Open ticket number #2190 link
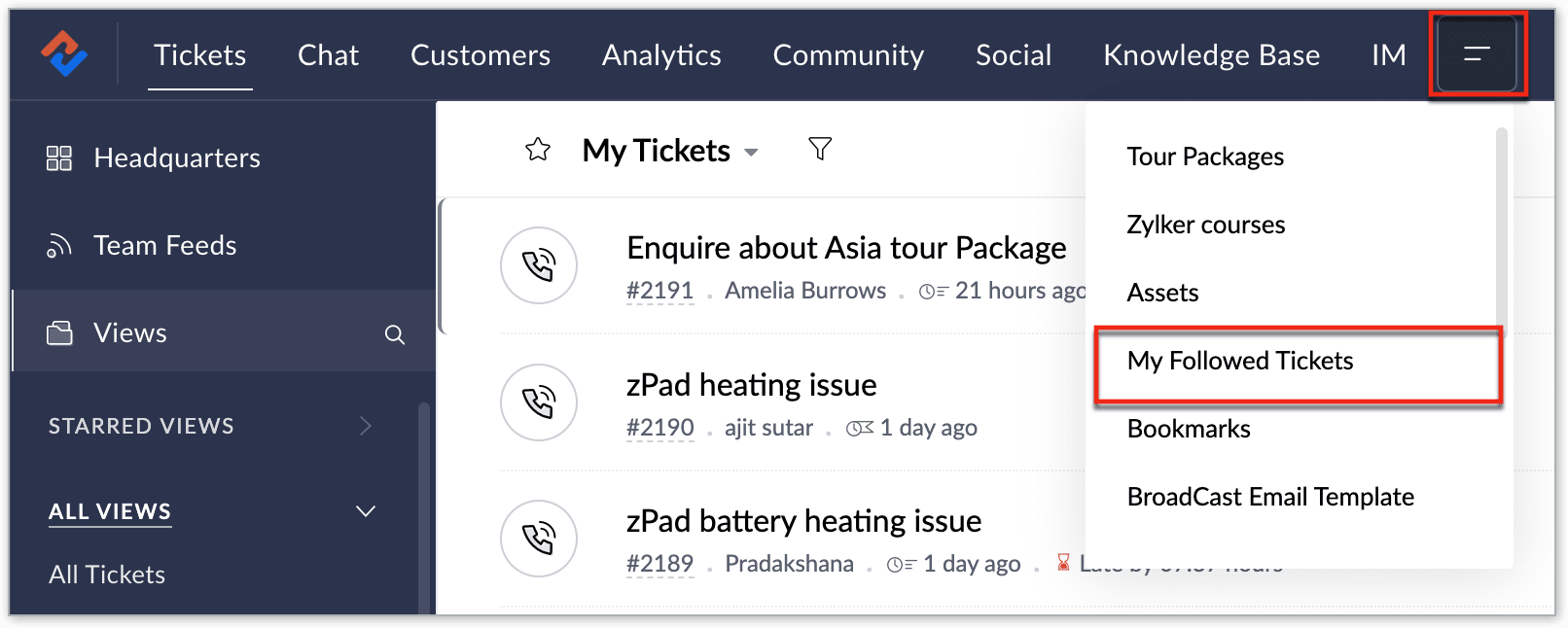1568x628 pixels. tap(660, 428)
